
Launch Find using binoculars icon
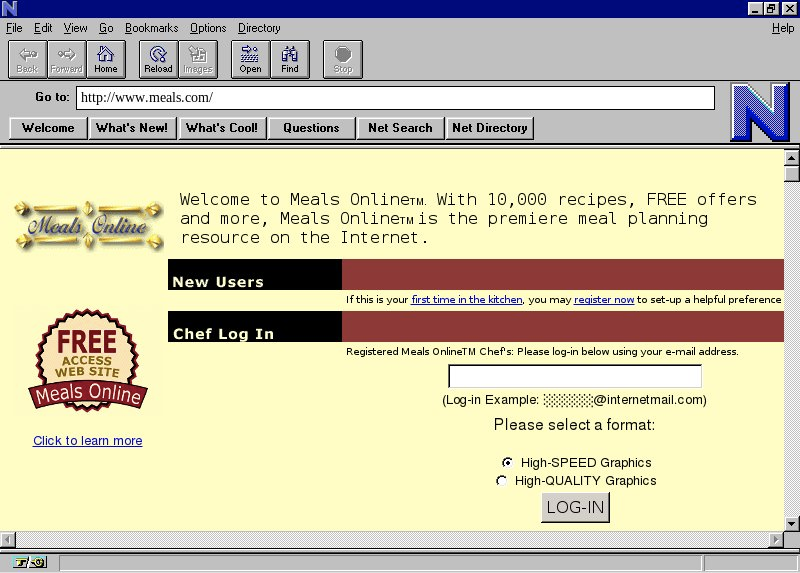click(290, 60)
